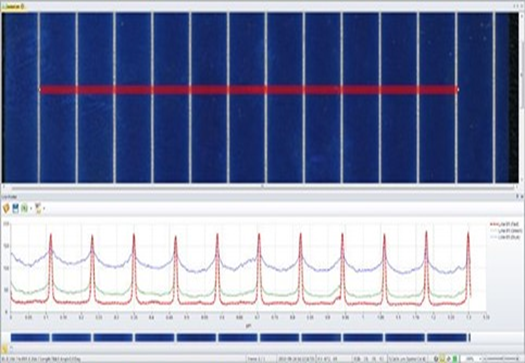Click the red measurement line across the image
Screen dimensions: 525x363
(249, 90)
